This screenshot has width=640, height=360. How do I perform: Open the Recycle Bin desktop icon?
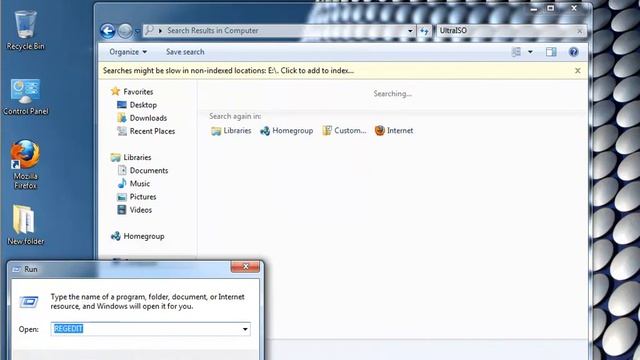(25, 30)
